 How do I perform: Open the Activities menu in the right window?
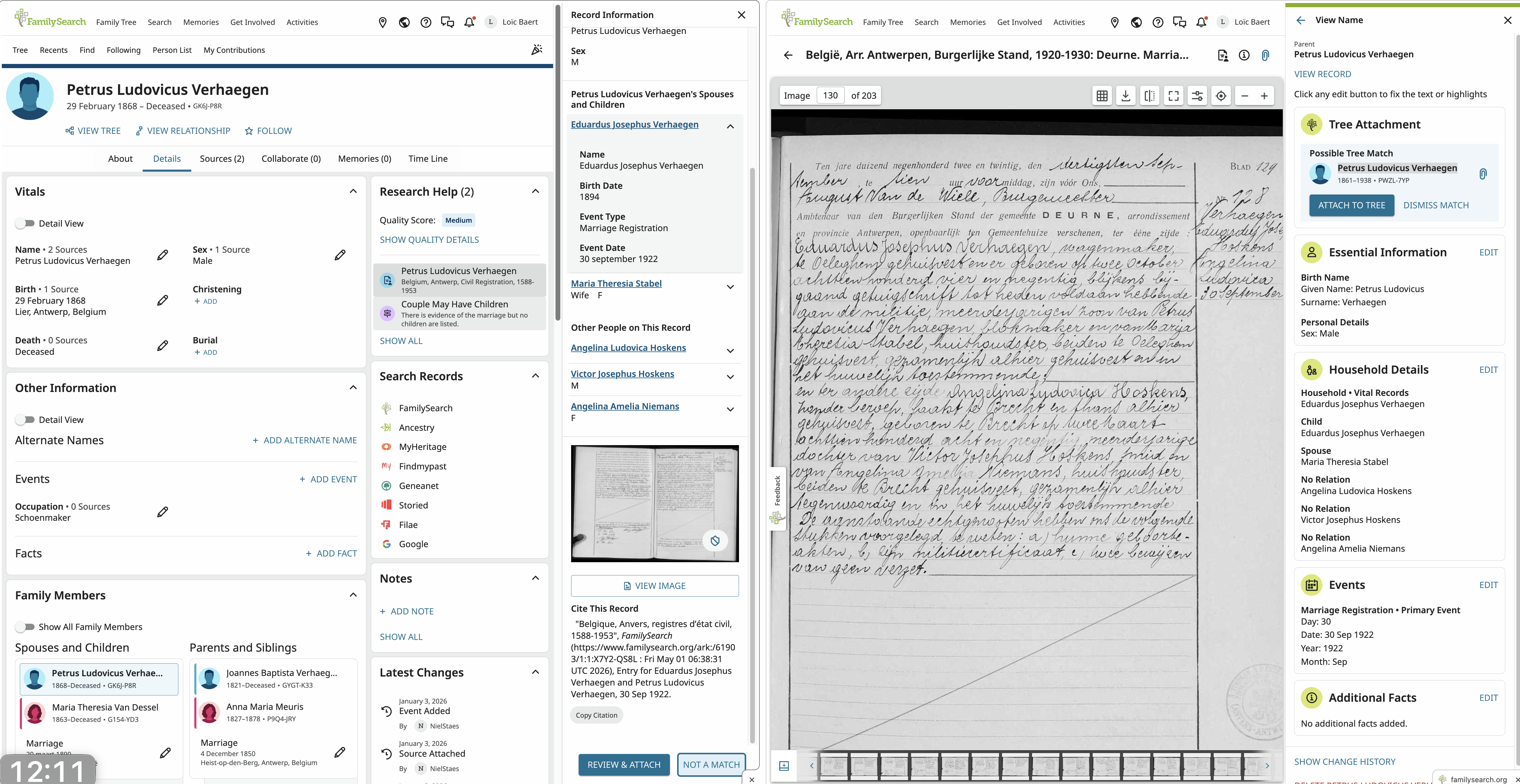click(x=1069, y=23)
